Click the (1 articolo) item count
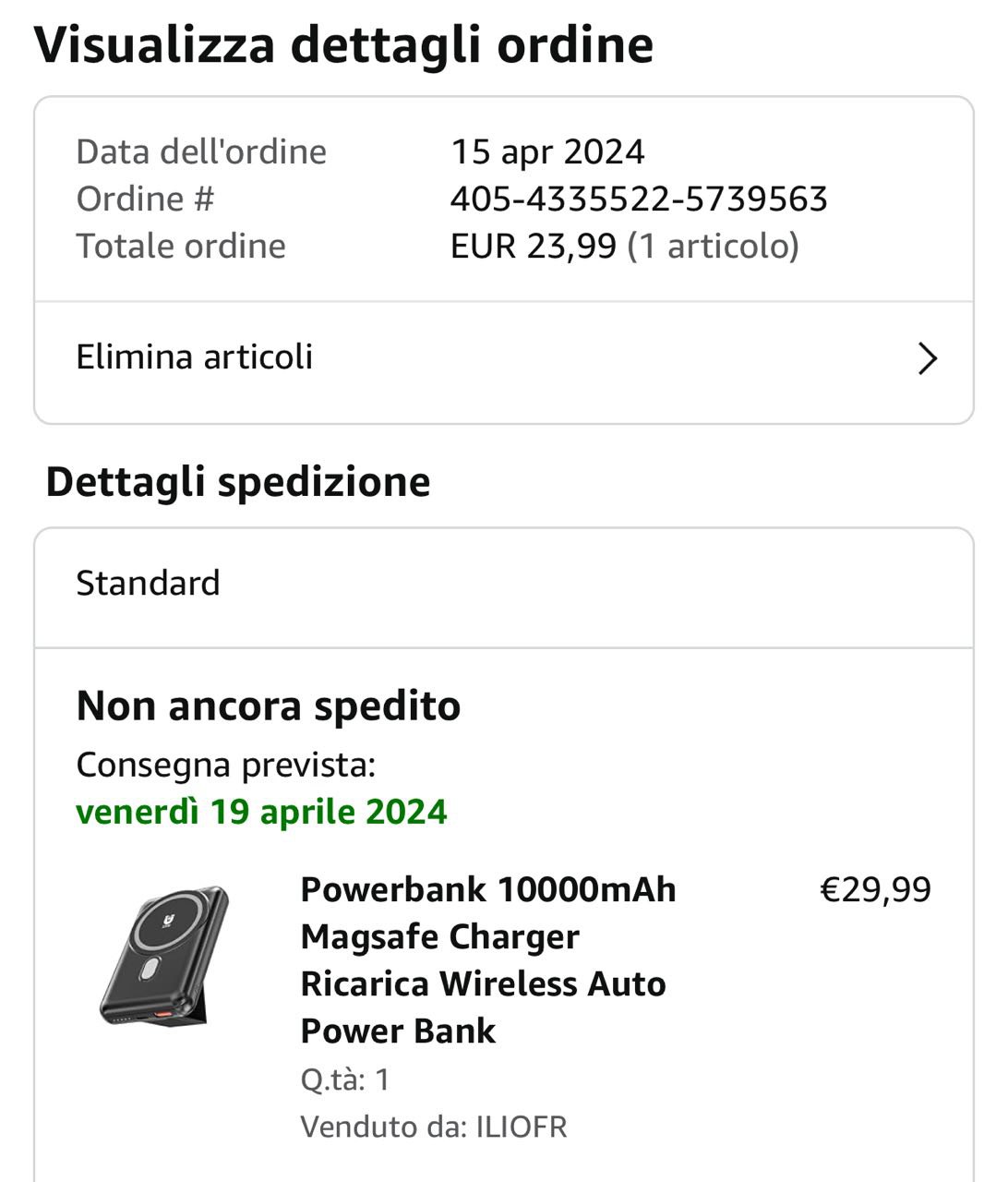Screen dimensions: 1008x1182 [713, 247]
